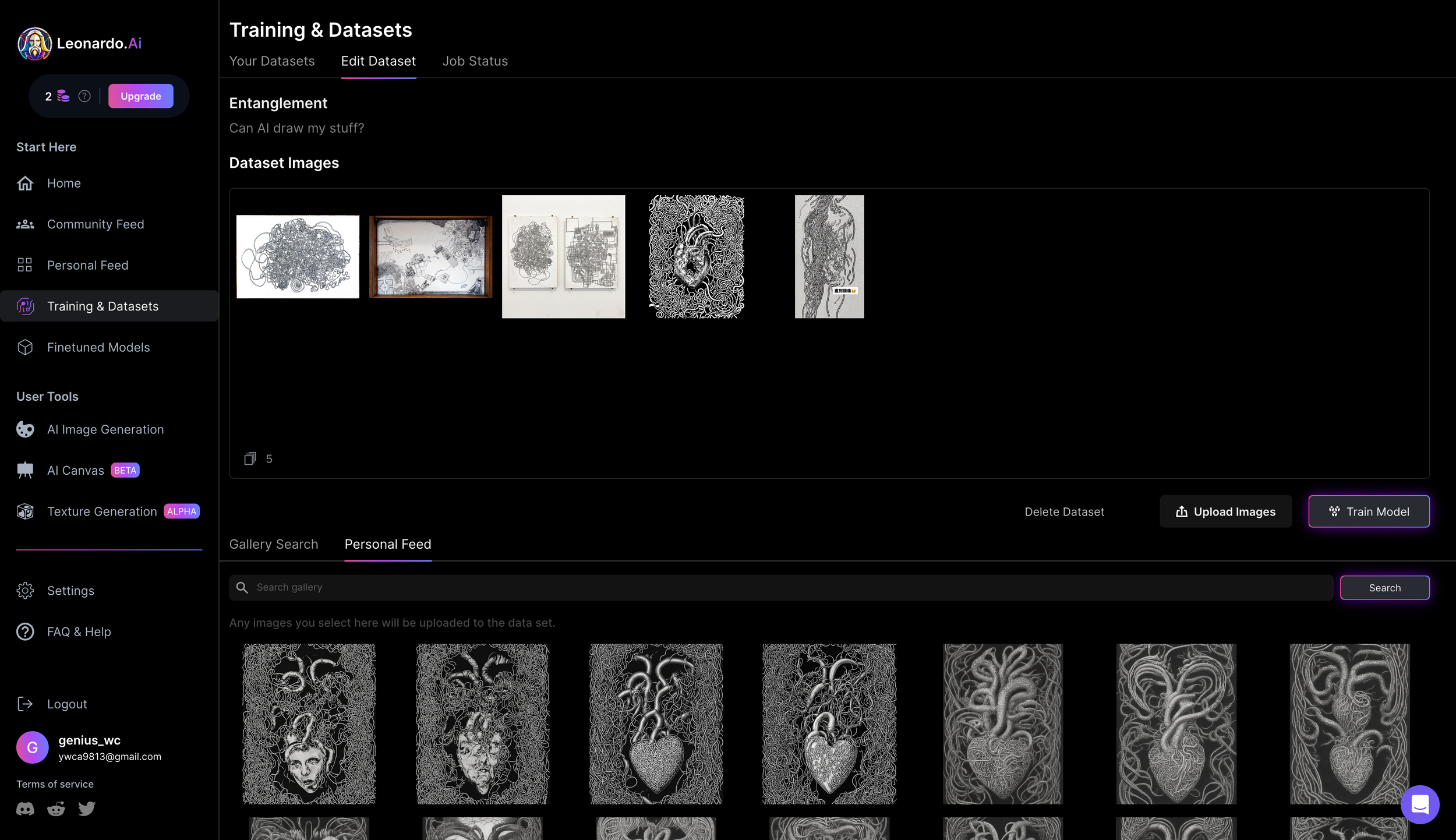The height and width of the screenshot is (840, 1456).
Task: Open AI Image Generation menu item
Action: click(105, 429)
